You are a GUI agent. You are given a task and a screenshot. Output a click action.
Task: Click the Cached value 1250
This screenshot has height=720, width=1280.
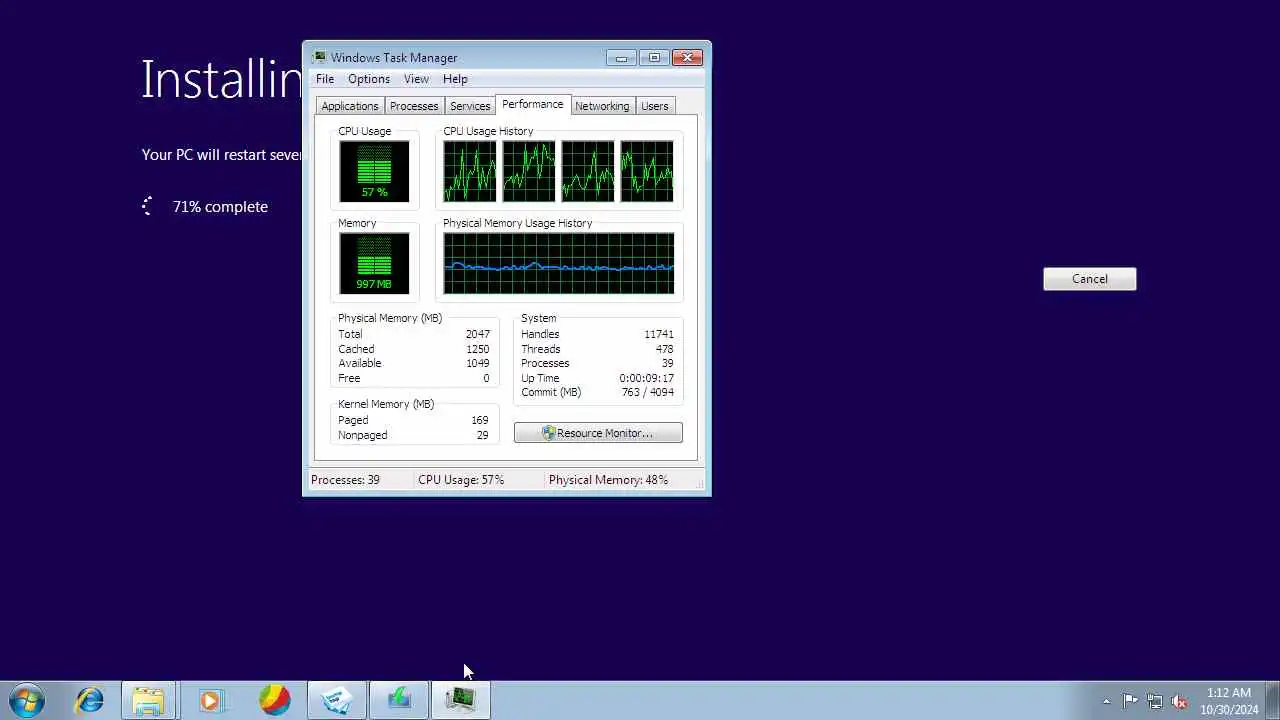point(477,349)
